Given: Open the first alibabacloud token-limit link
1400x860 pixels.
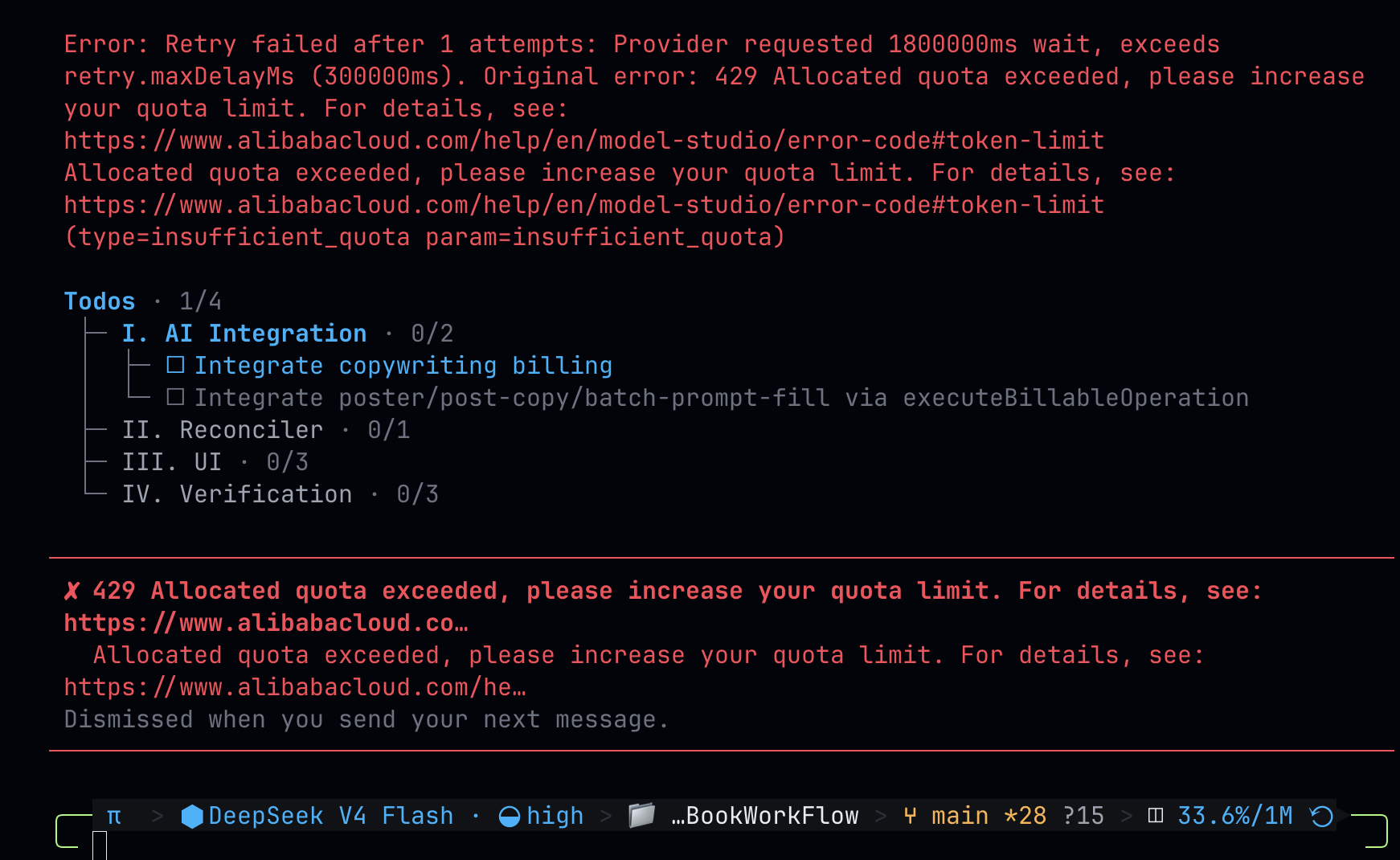Looking at the screenshot, I should click(x=584, y=141).
